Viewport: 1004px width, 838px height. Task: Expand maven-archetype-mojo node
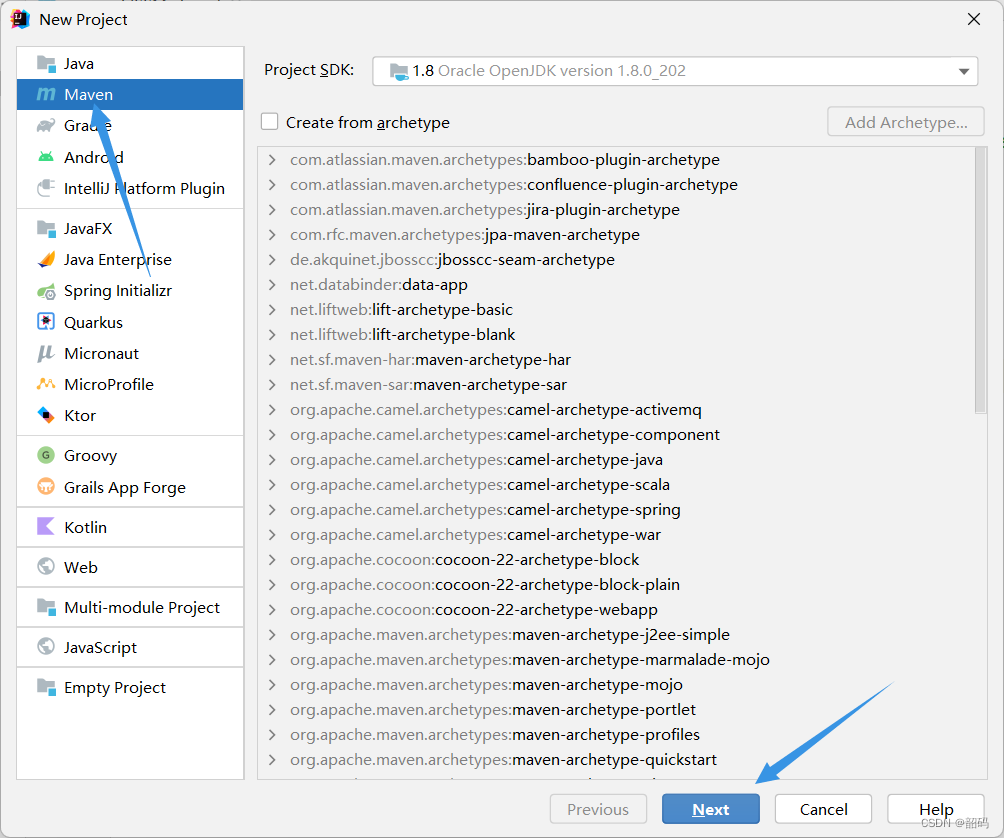pos(272,684)
